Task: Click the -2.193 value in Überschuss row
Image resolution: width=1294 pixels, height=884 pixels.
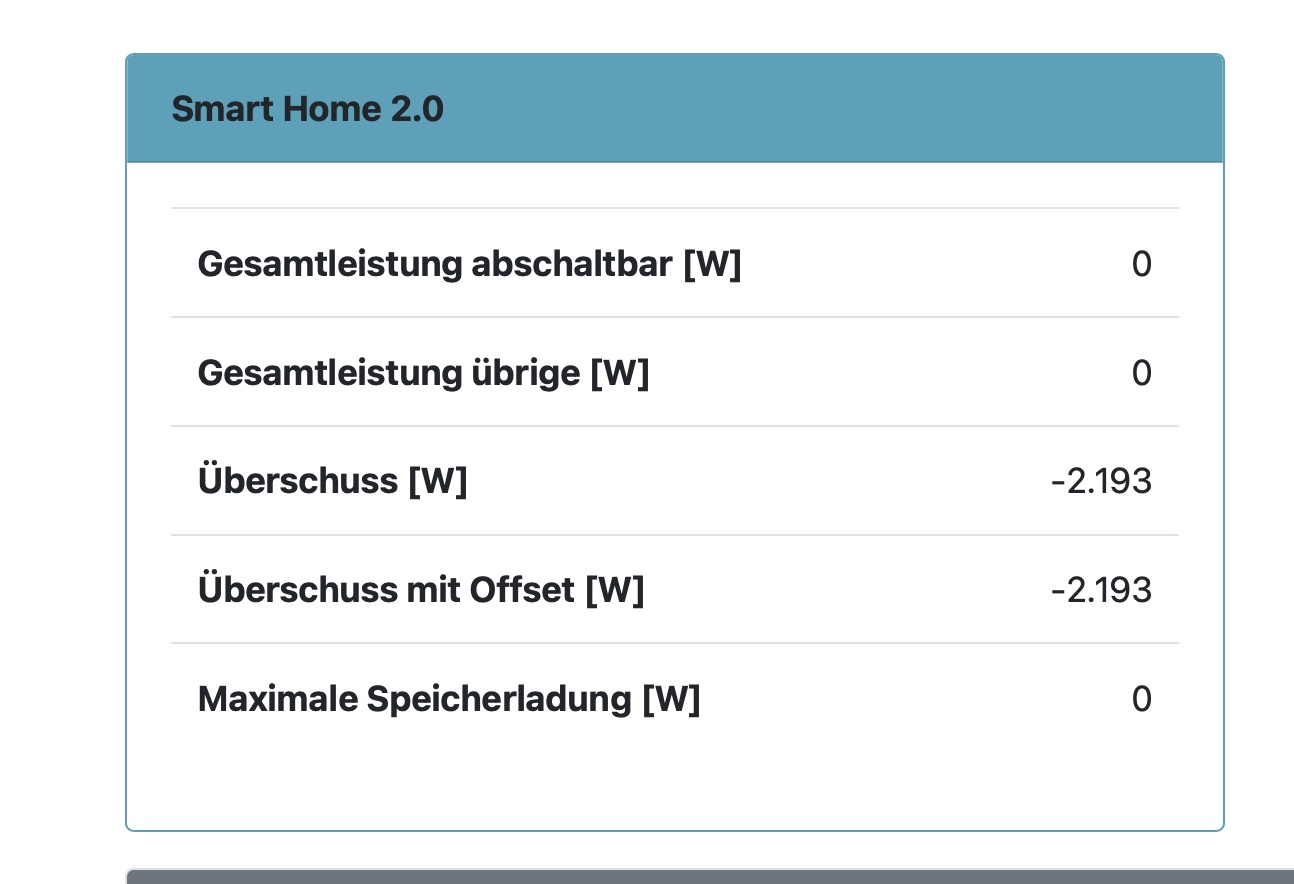Action: 1101,482
